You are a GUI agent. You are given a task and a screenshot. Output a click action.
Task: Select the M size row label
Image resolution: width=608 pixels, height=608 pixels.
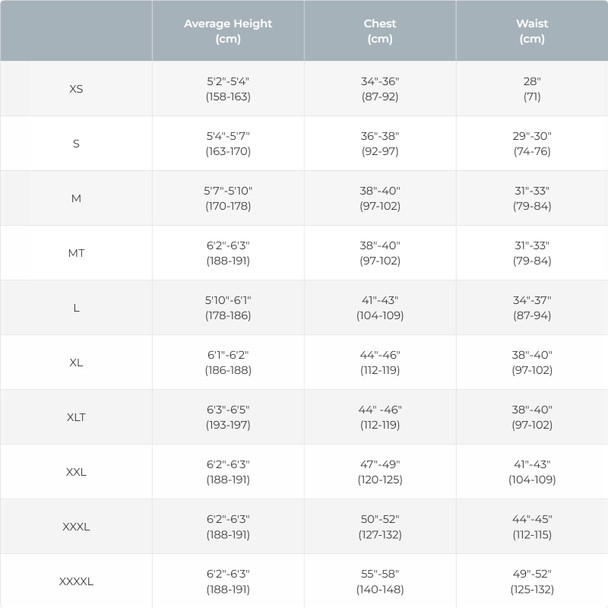pyautogui.click(x=76, y=198)
